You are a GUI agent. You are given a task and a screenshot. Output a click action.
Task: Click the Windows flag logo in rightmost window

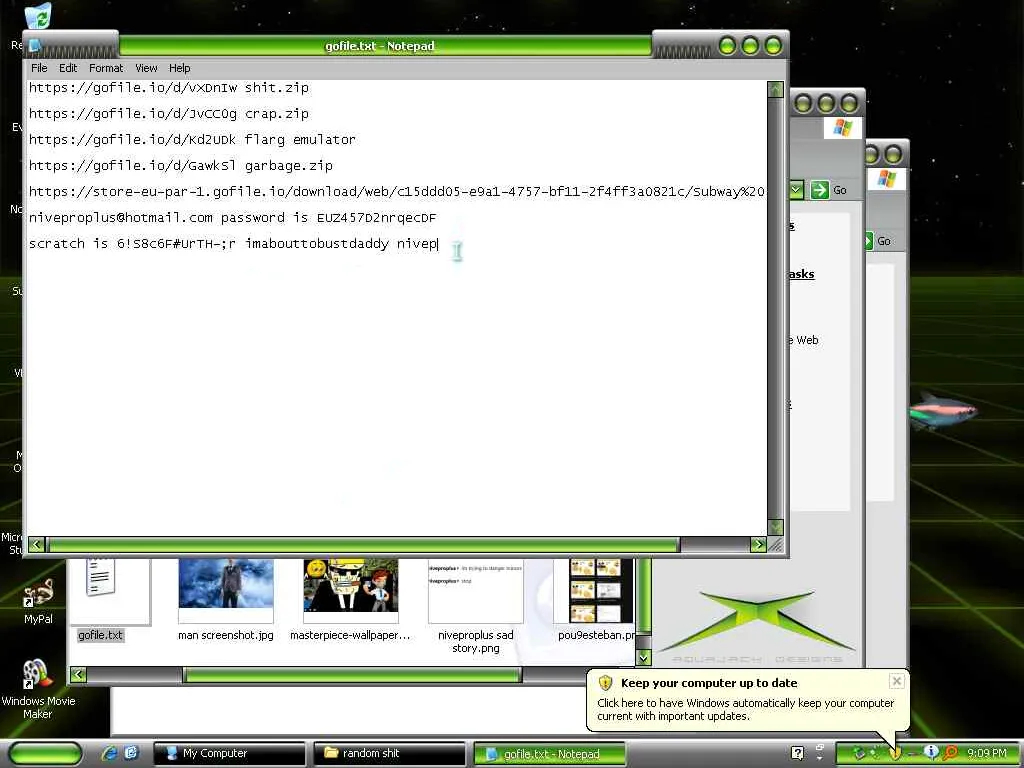coord(886,179)
